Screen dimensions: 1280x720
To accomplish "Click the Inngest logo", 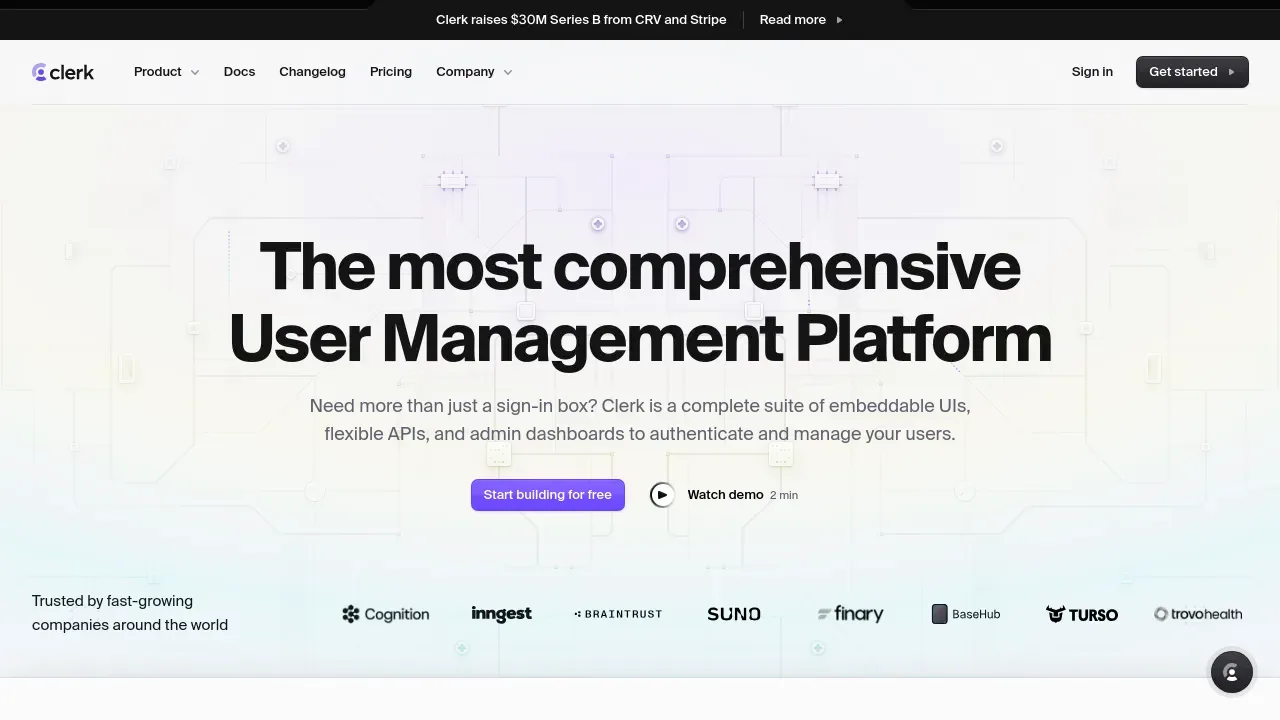I will 501,614.
